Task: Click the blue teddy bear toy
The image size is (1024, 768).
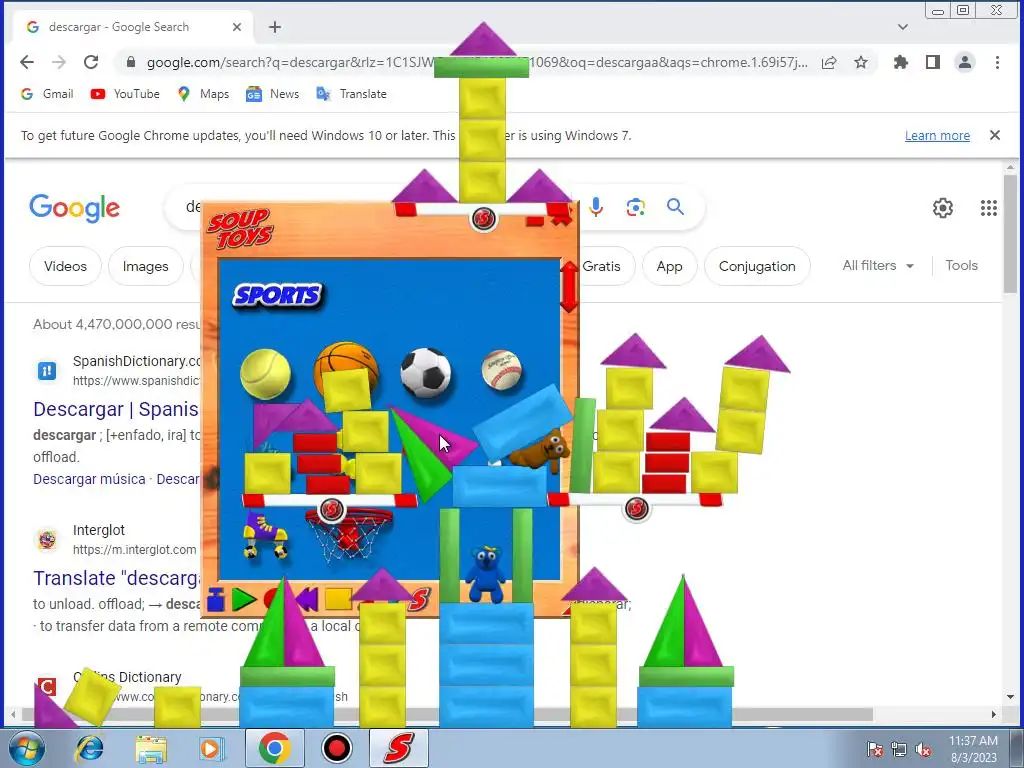Action: (x=485, y=574)
